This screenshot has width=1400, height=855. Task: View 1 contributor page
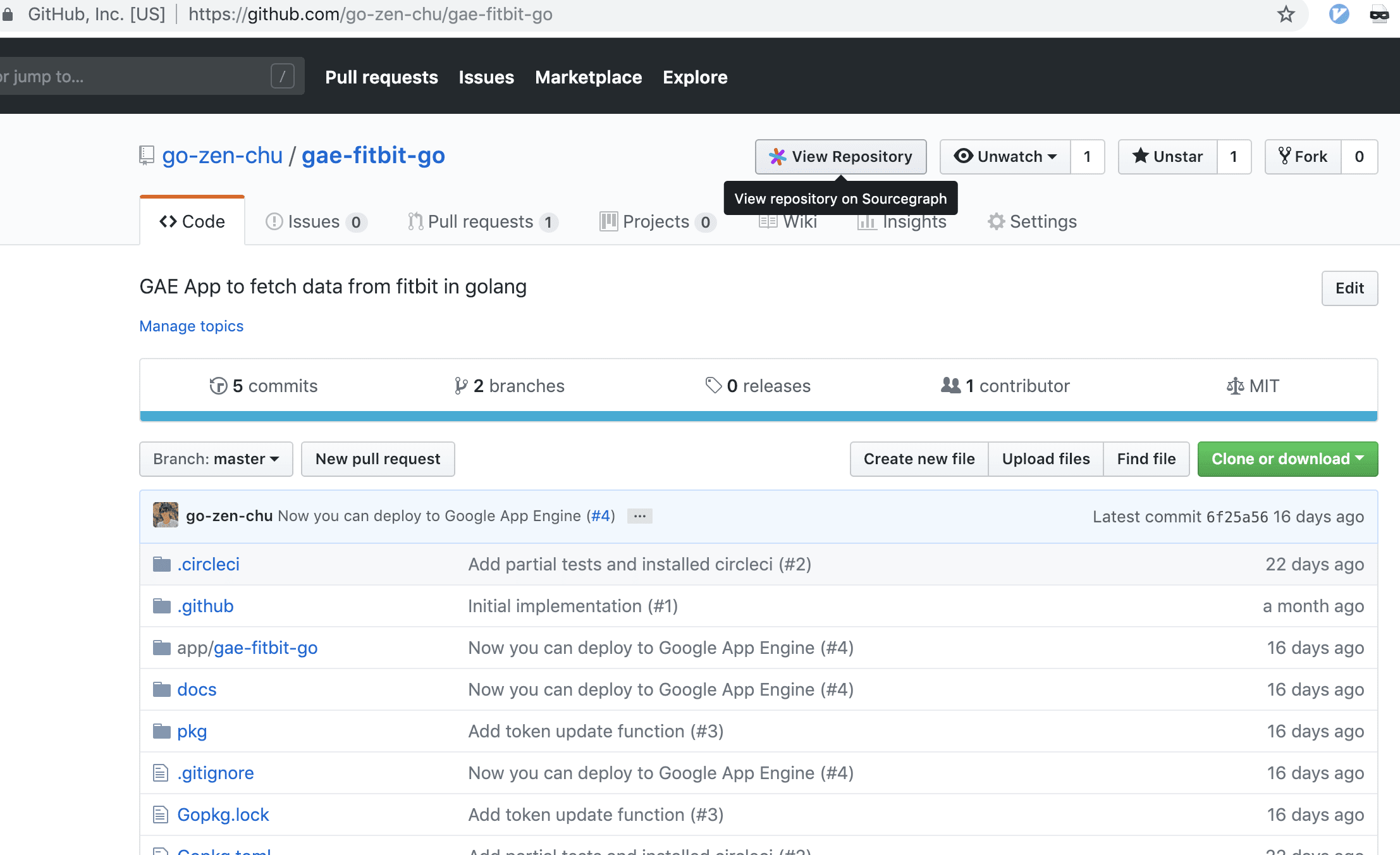coord(1005,386)
